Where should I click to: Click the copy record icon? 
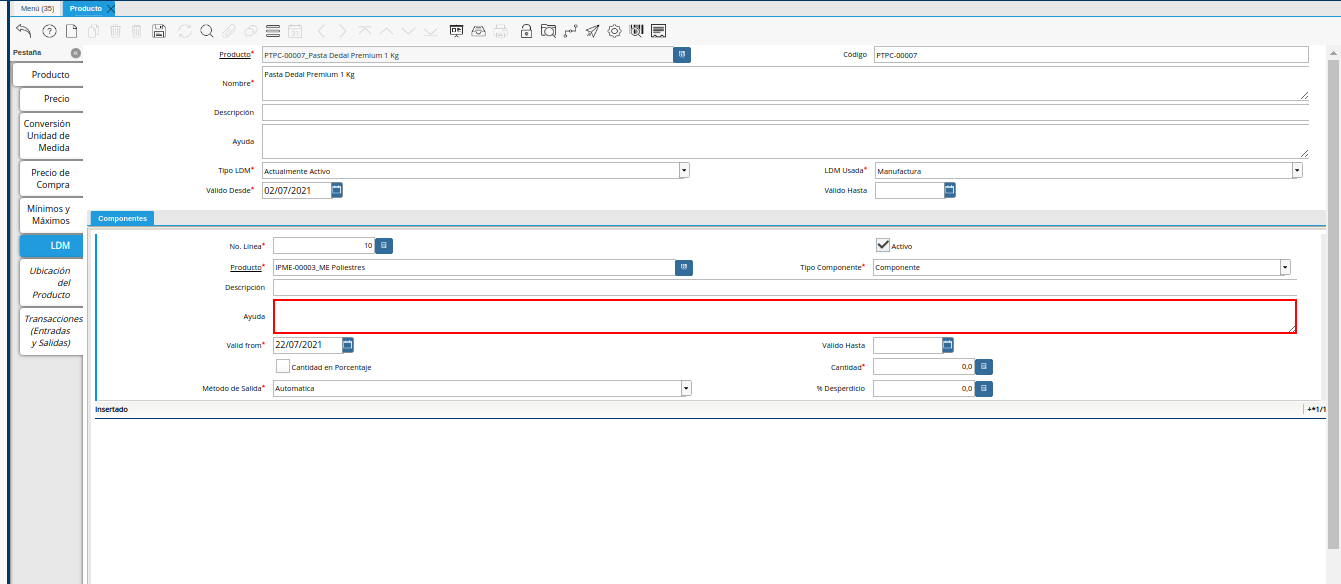click(93, 31)
